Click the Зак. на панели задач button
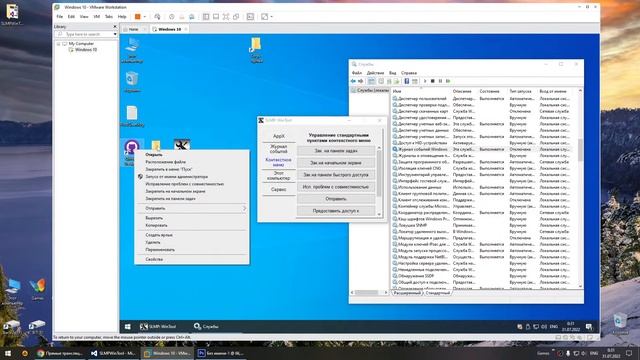The image size is (640, 360). pyautogui.click(x=336, y=151)
